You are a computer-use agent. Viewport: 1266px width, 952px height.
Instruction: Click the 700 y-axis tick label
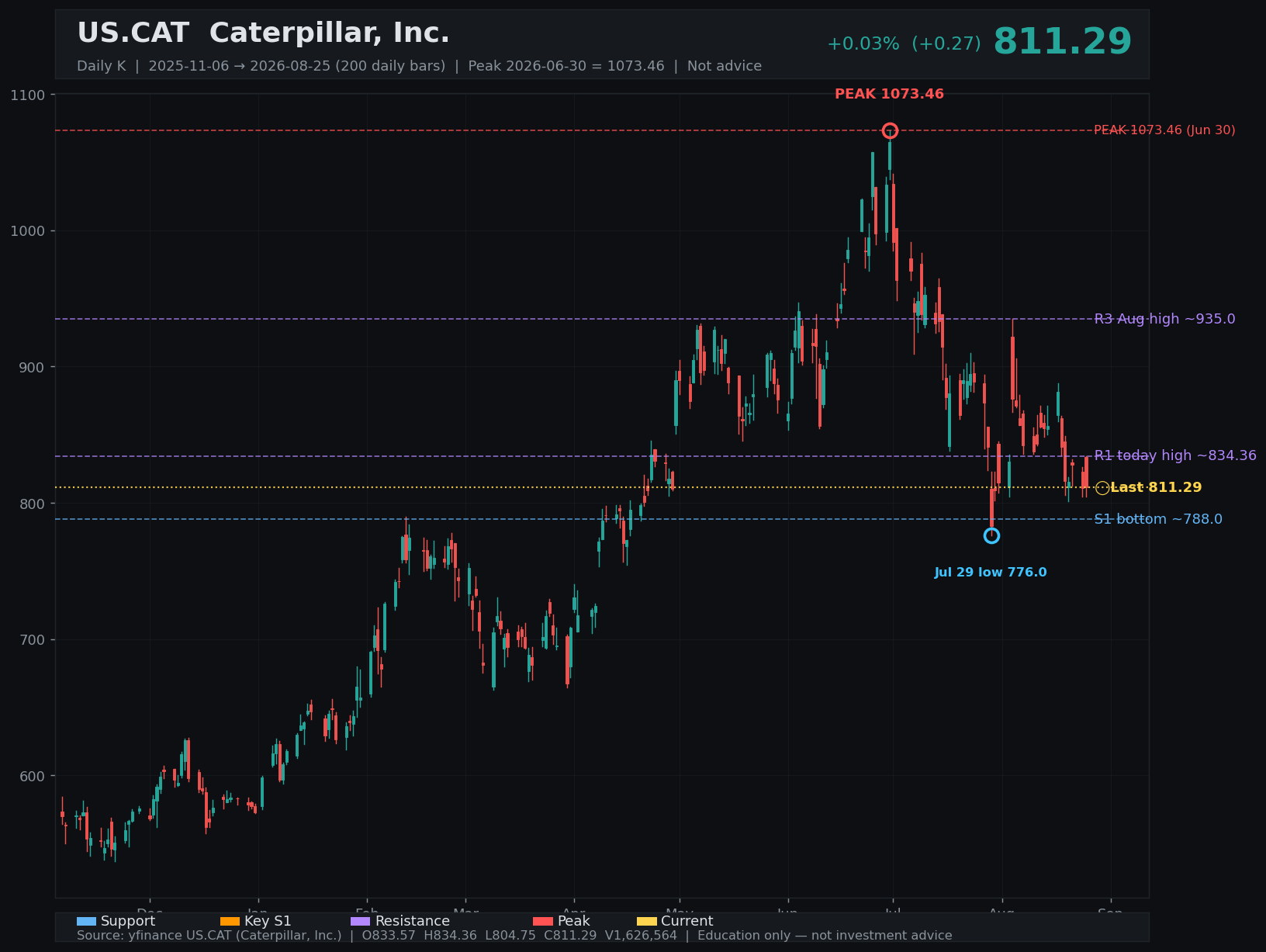32,640
